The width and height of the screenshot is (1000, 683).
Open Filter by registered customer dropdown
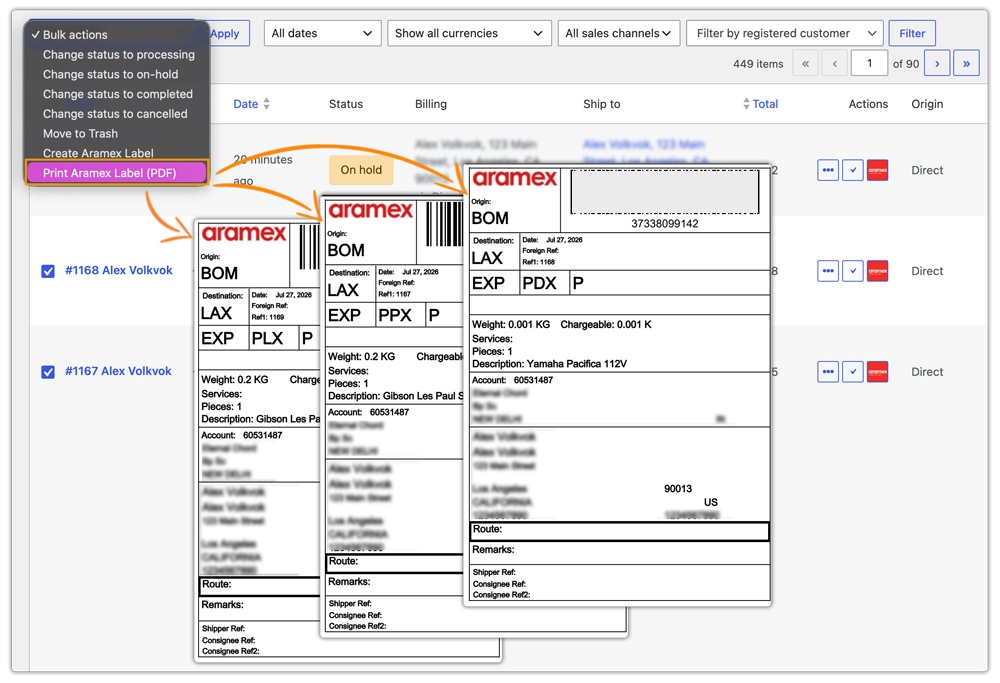tap(785, 33)
